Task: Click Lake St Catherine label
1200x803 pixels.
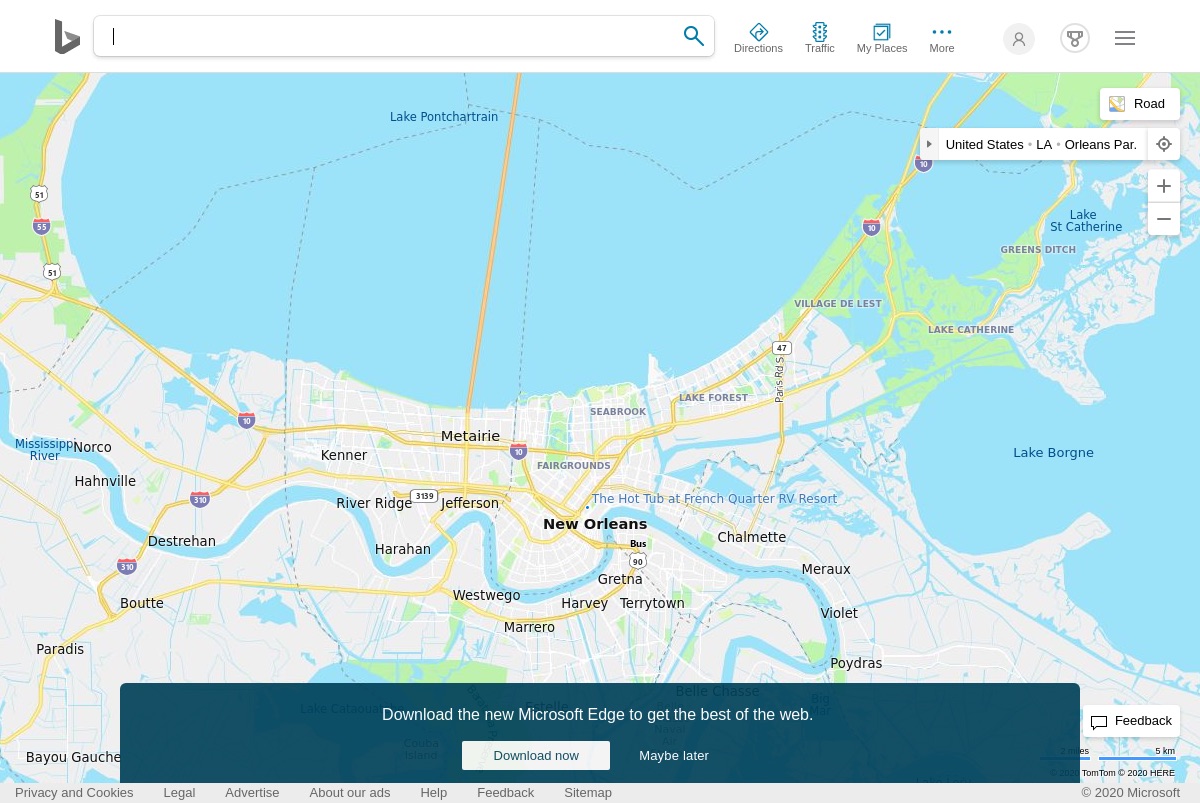Action: point(1085,221)
